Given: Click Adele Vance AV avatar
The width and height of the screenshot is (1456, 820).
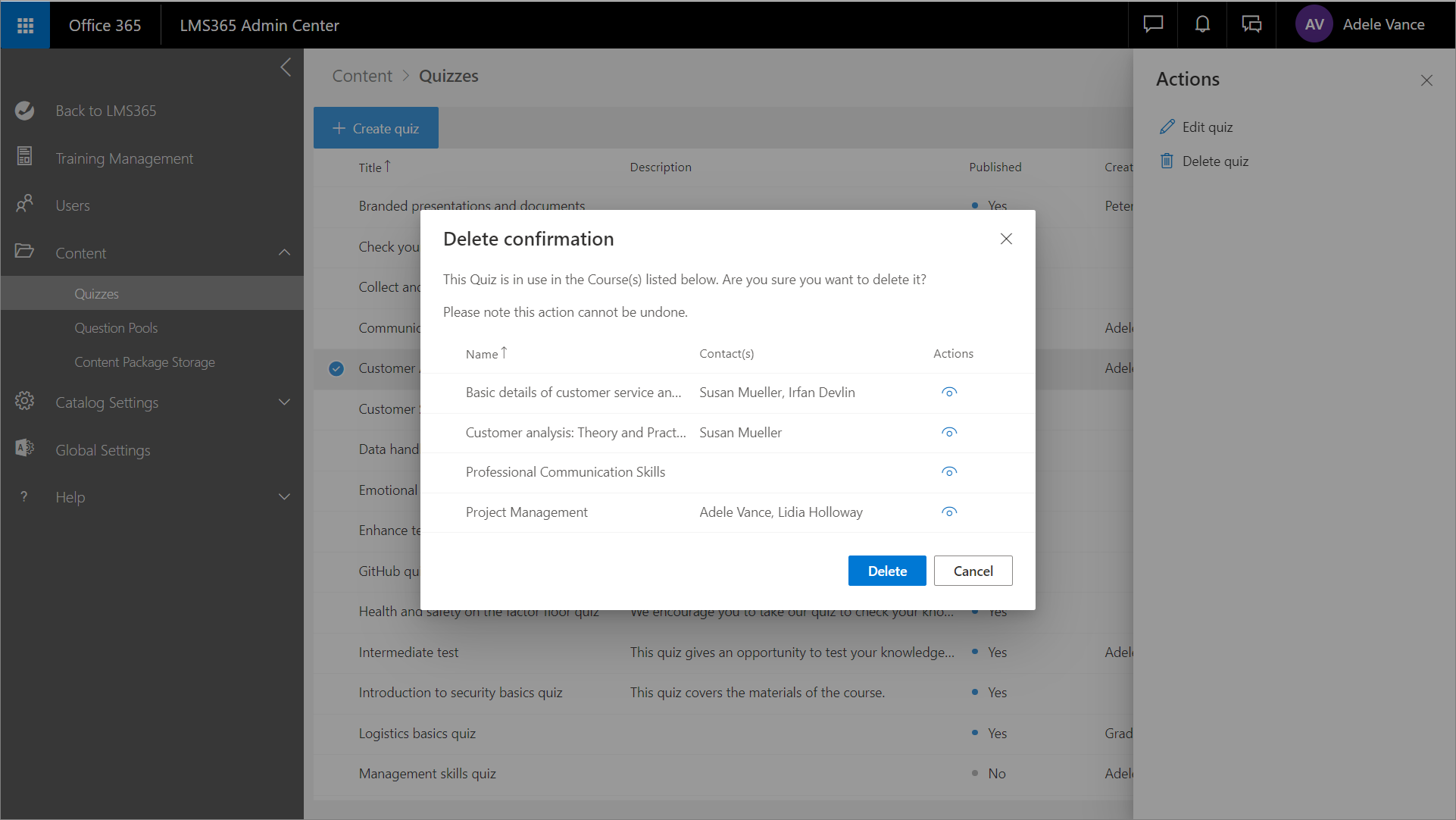Looking at the screenshot, I should (x=1314, y=25).
